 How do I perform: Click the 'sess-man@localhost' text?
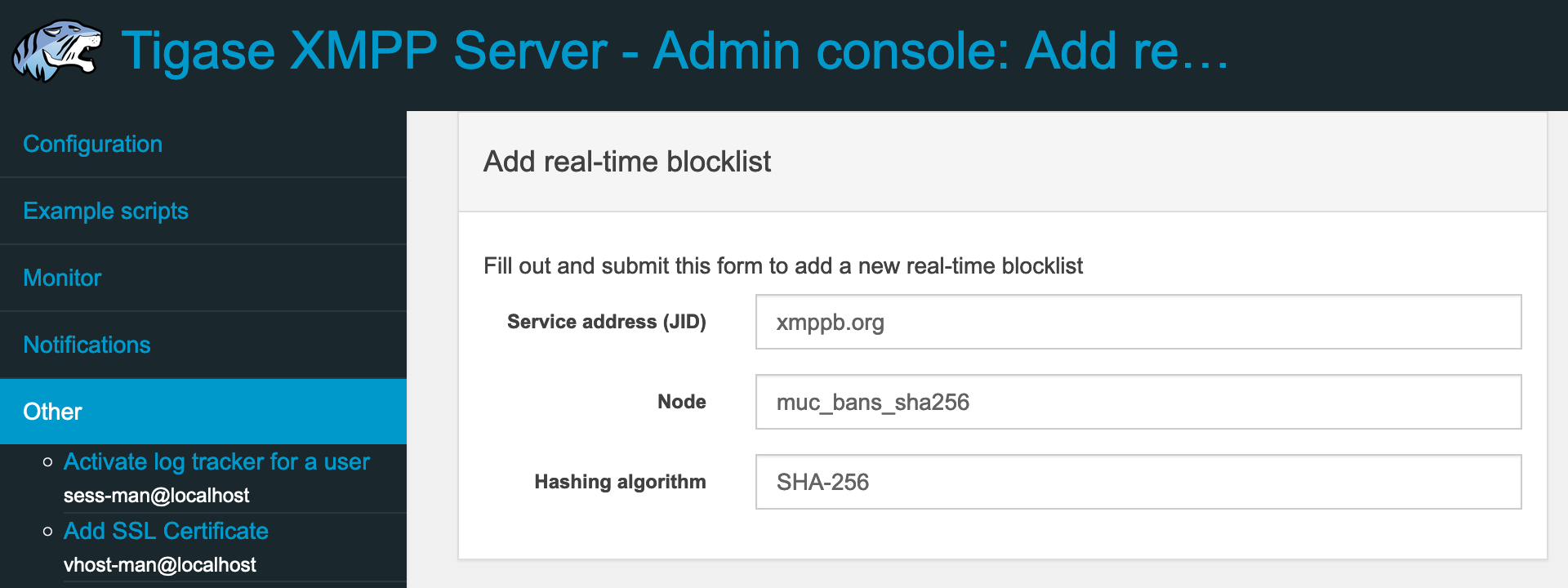156,496
